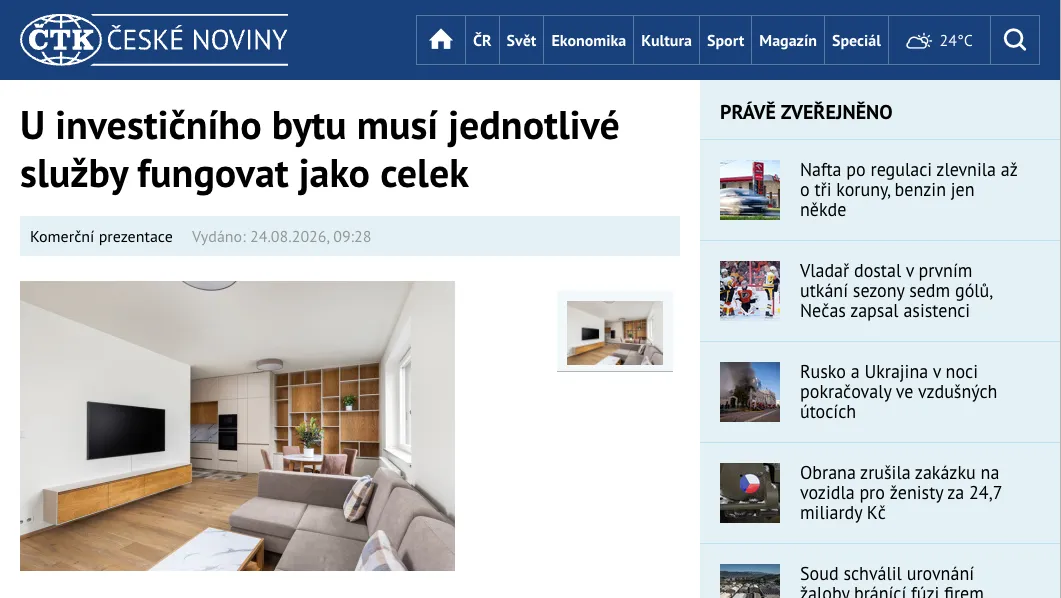Open the Magazín section

click(788, 41)
